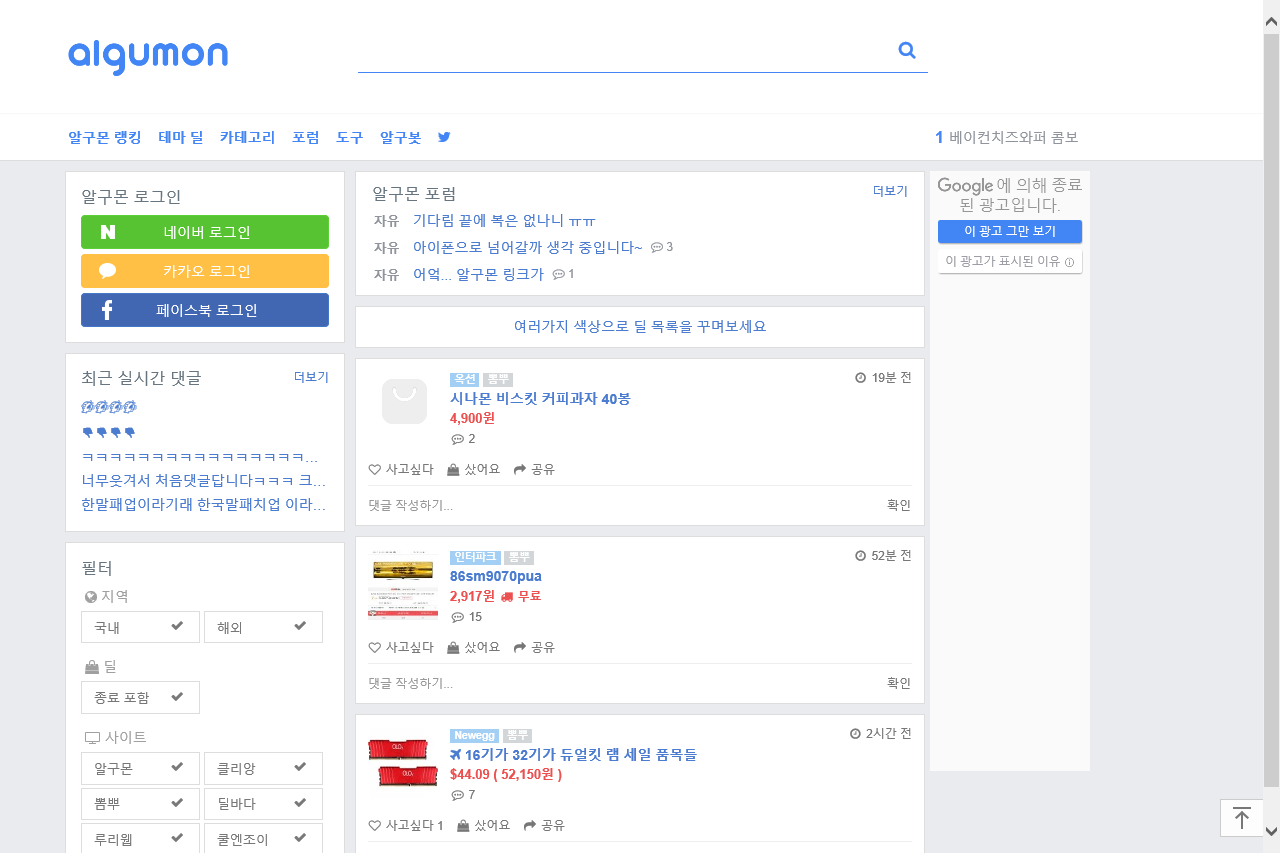Toggle the 해외 region filter
The width and height of the screenshot is (1280, 853).
(x=263, y=627)
